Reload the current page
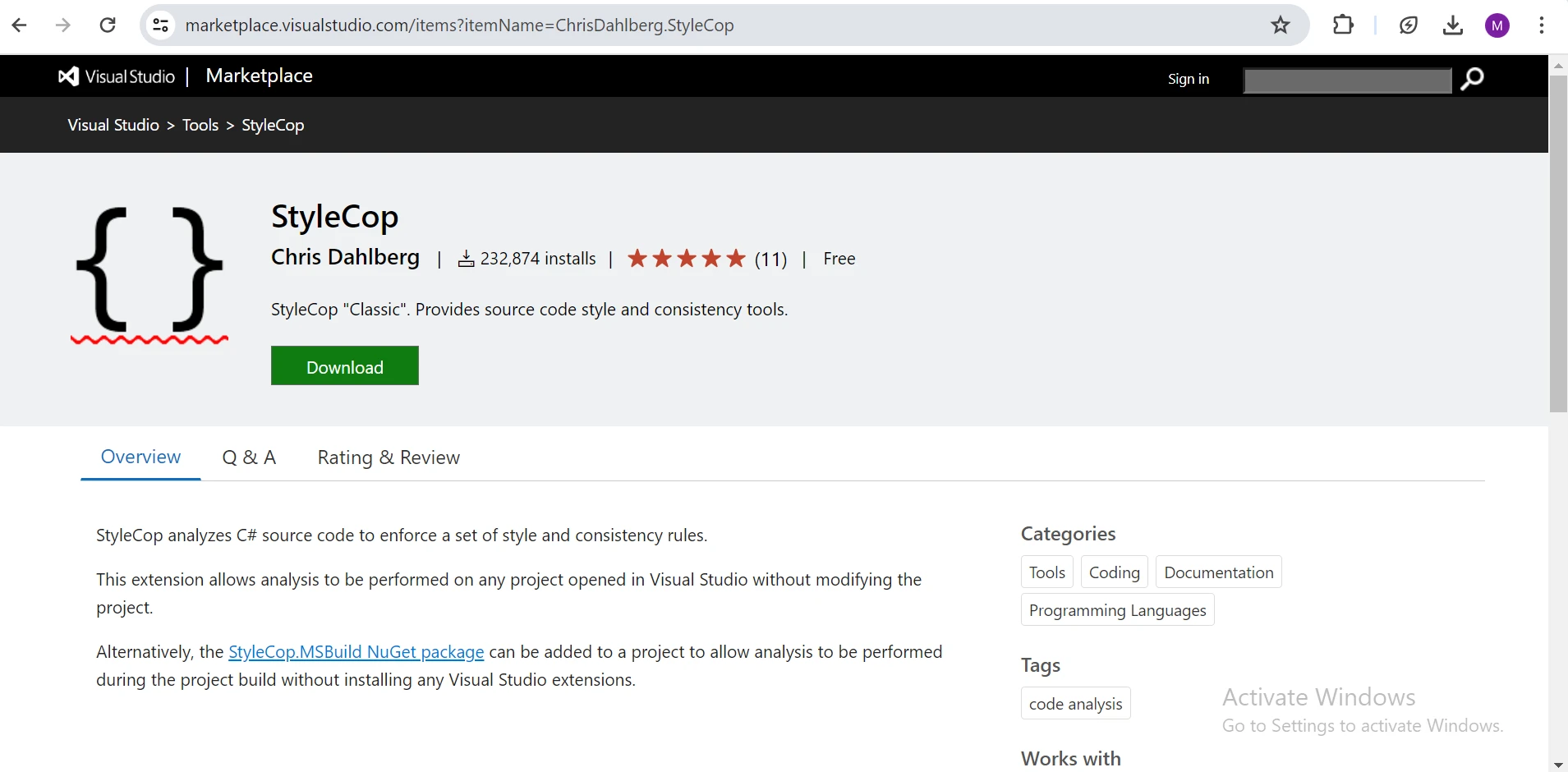Screen dimensions: 1568x772 point(108,25)
